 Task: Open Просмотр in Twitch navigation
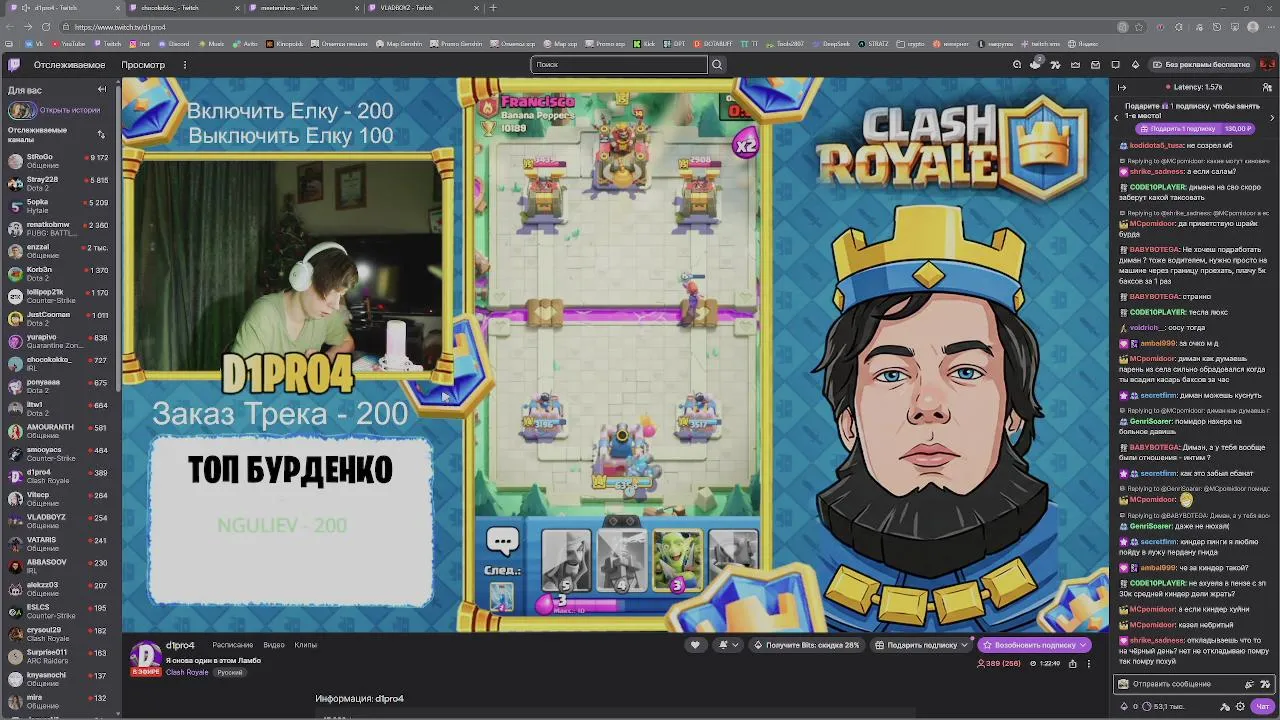pyautogui.click(x=143, y=65)
